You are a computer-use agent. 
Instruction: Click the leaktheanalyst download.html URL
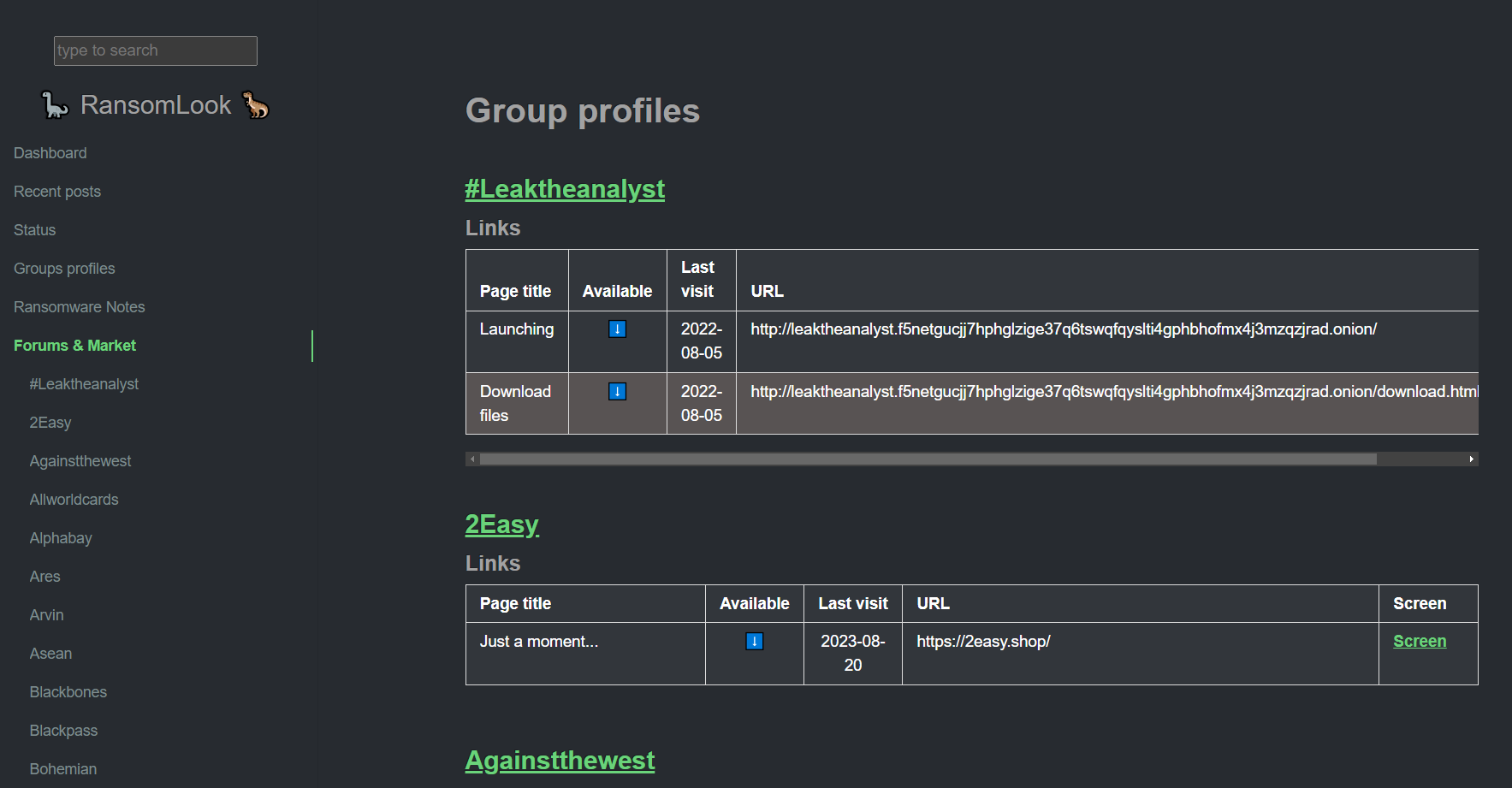click(1114, 392)
